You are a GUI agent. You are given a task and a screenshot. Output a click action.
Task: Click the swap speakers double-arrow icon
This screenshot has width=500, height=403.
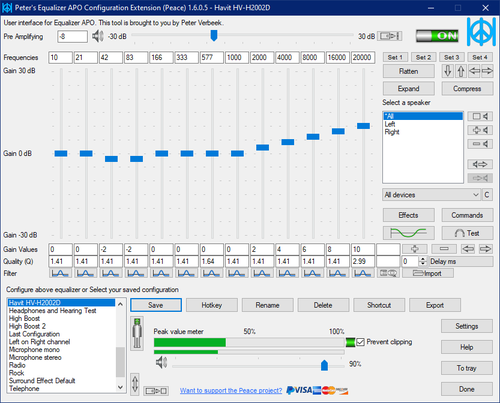[480, 164]
